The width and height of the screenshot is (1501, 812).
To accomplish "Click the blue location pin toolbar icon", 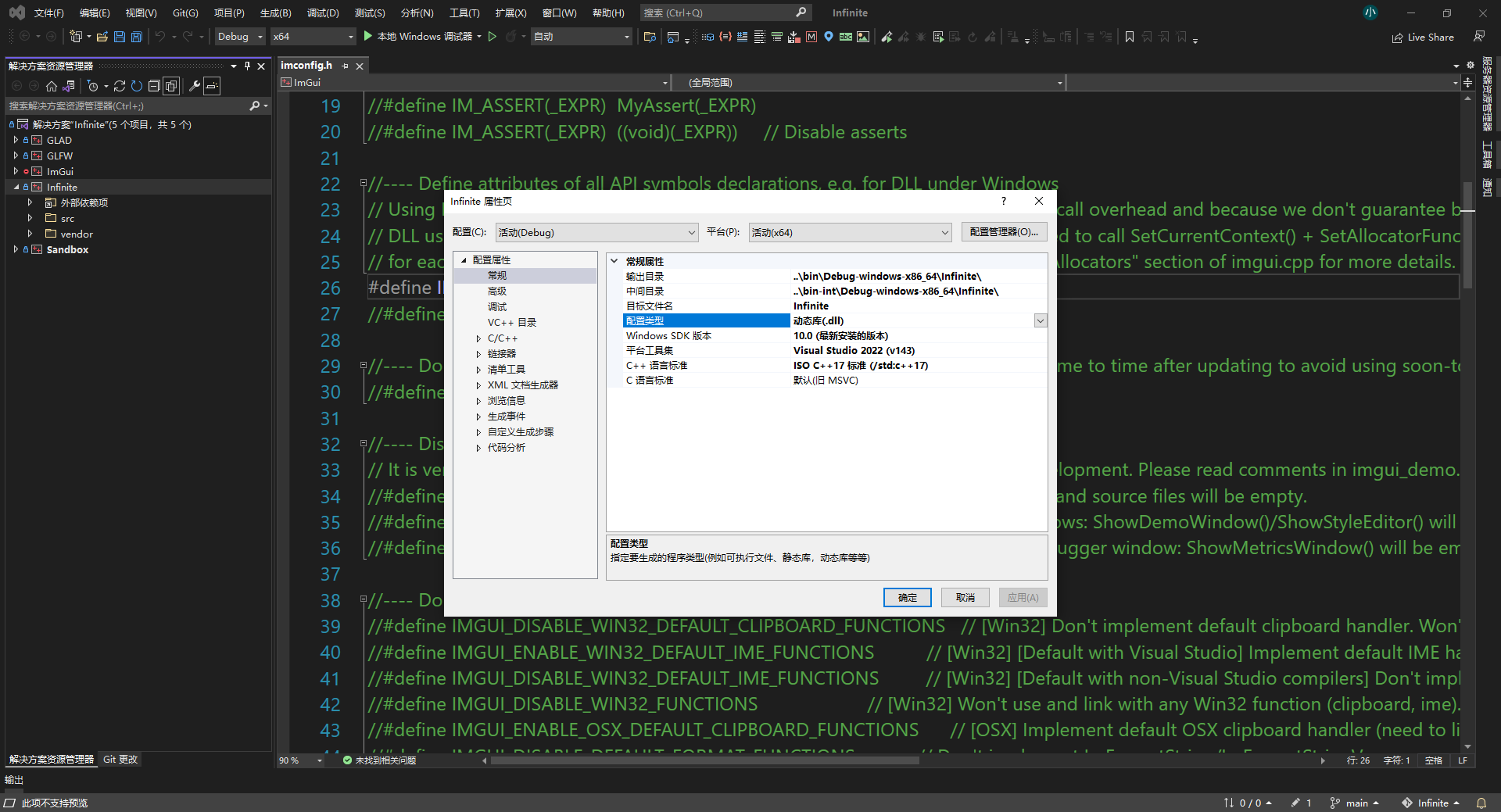I will point(829,37).
